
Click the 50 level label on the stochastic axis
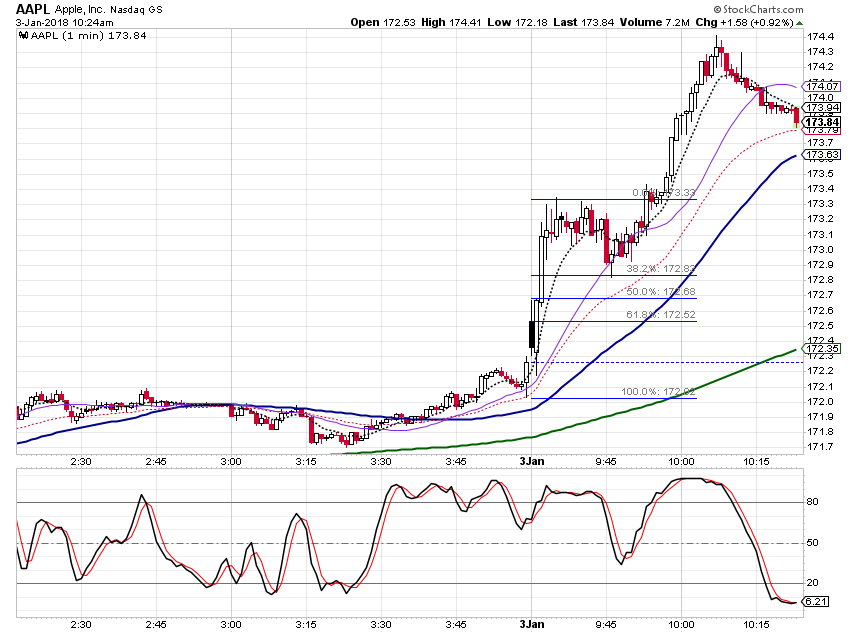[812, 542]
